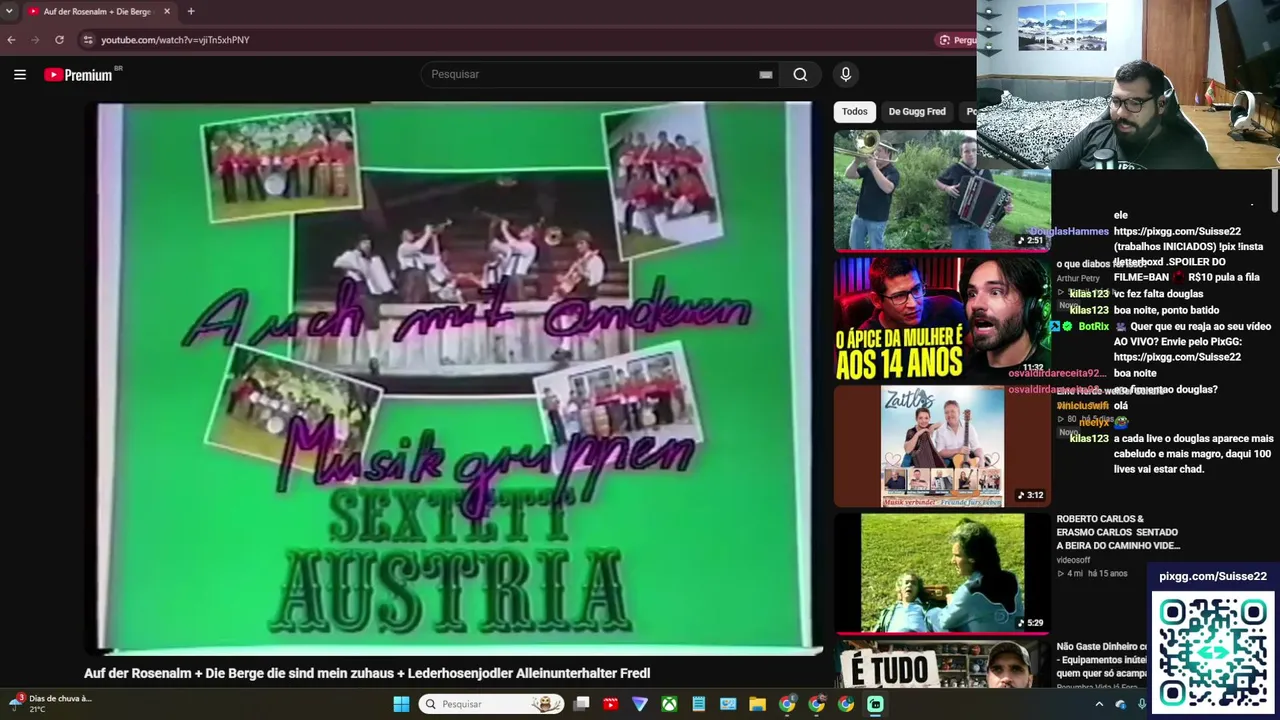
Task: Switch to the Auf der Rosenalm tab
Action: pyautogui.click(x=97, y=11)
